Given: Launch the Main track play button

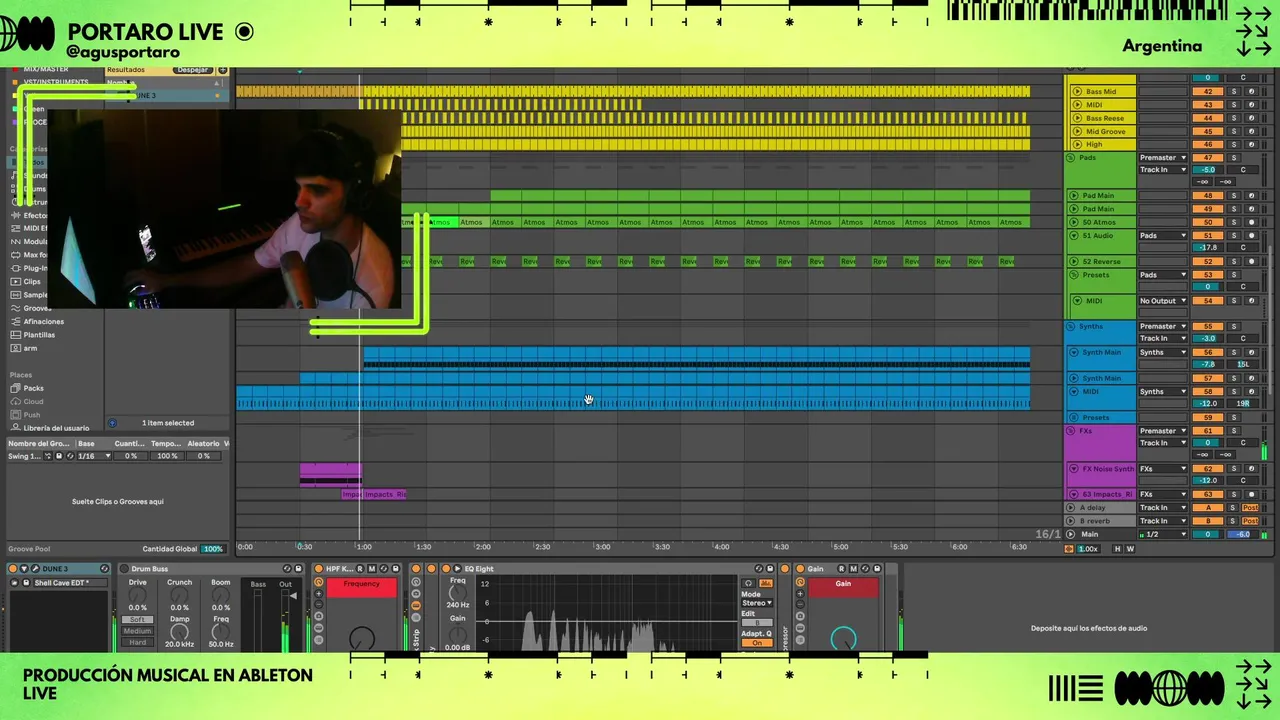Looking at the screenshot, I should (1070, 534).
